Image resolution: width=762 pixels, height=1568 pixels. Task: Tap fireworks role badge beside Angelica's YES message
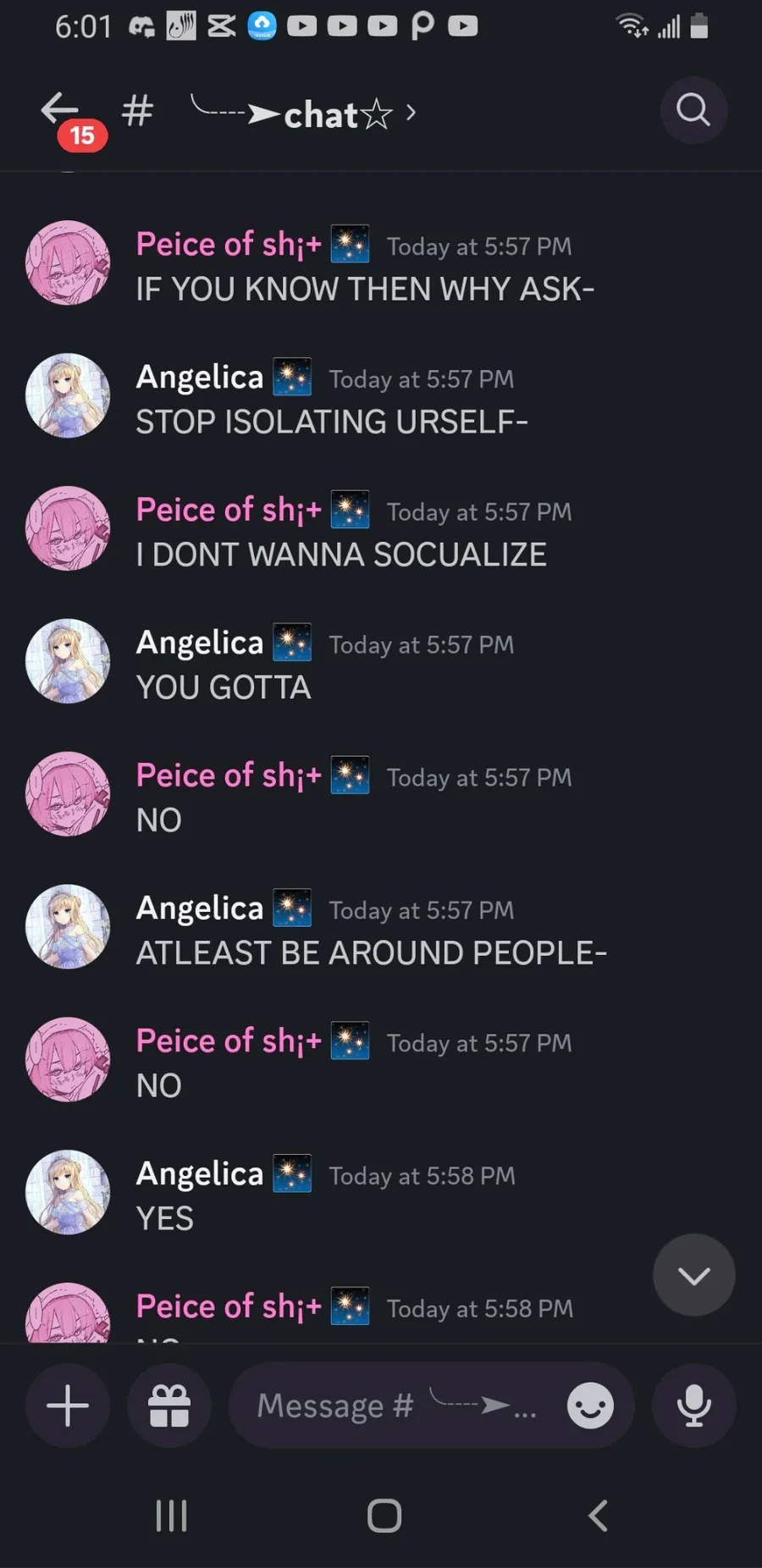(x=292, y=1173)
